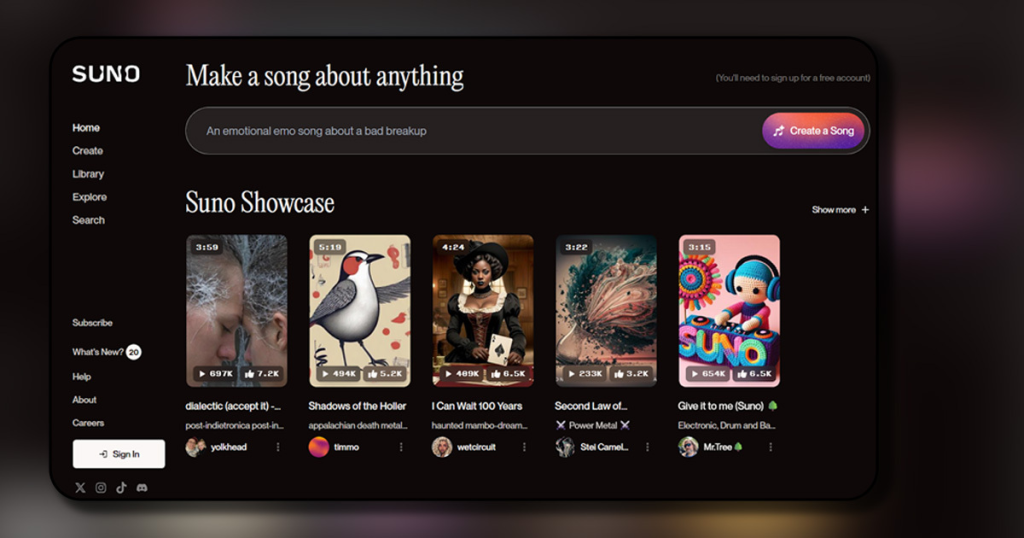Open Library in the sidebar
The width and height of the screenshot is (1024, 538).
pos(88,174)
